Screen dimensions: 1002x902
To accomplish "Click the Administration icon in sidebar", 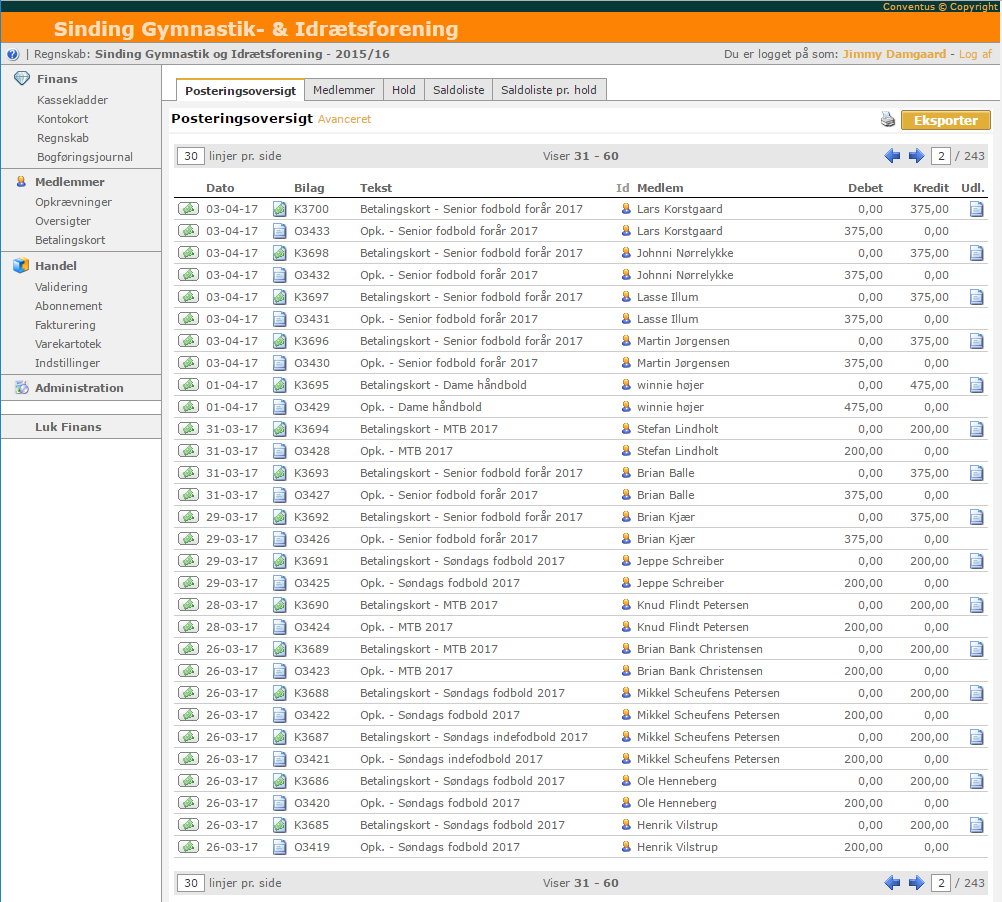I will (x=22, y=388).
